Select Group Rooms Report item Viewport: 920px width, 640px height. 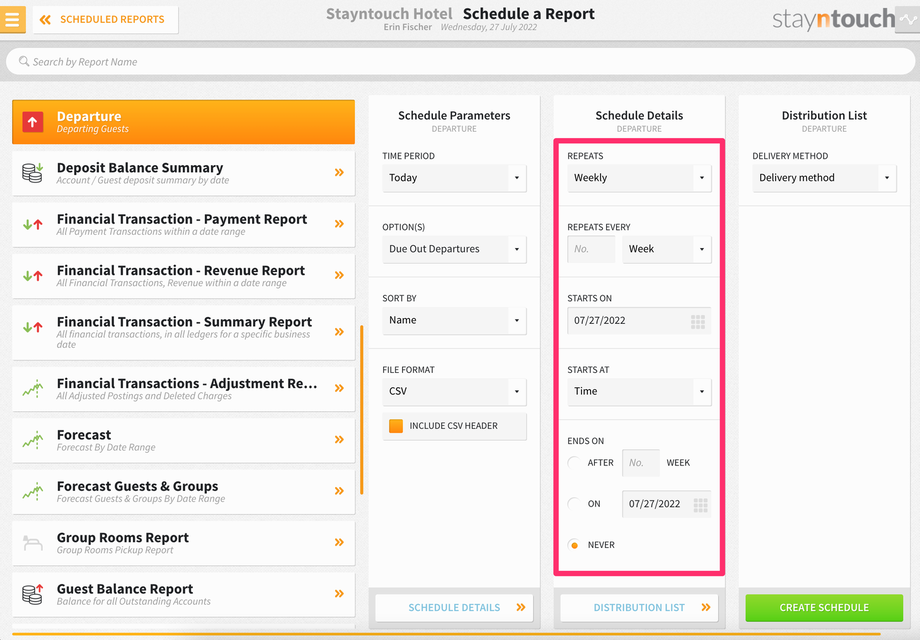click(x=184, y=543)
